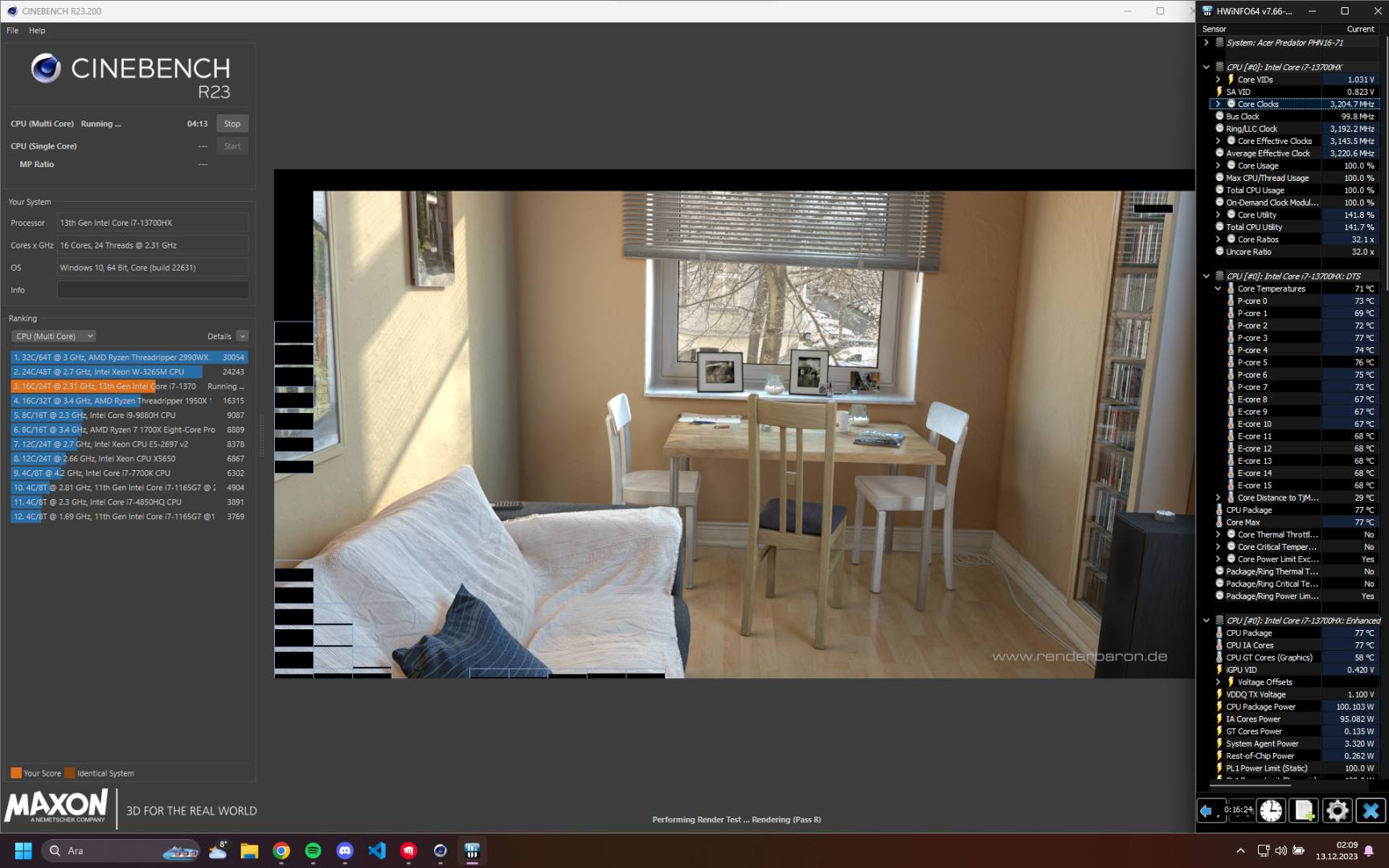
Task: Open the taskbar weather widget
Action: (x=218, y=850)
